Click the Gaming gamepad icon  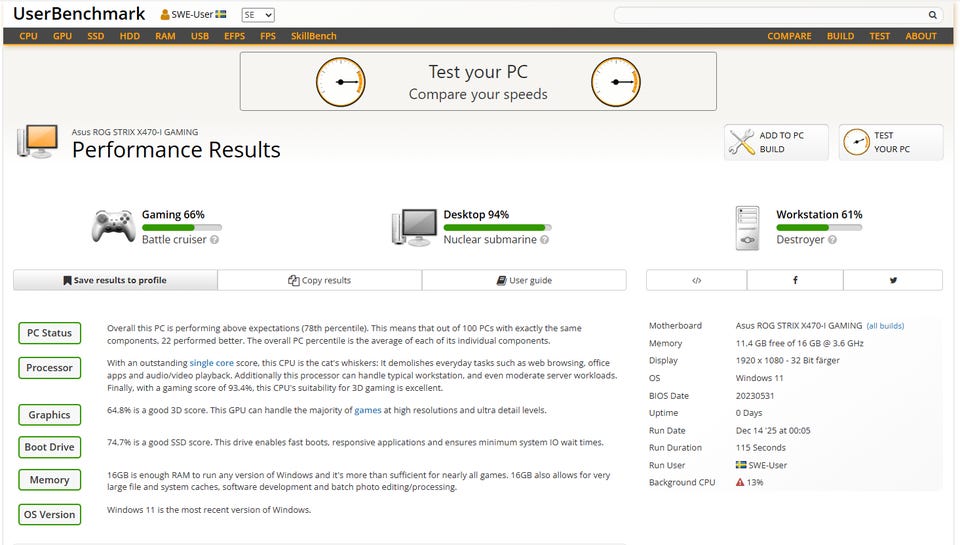click(x=113, y=227)
